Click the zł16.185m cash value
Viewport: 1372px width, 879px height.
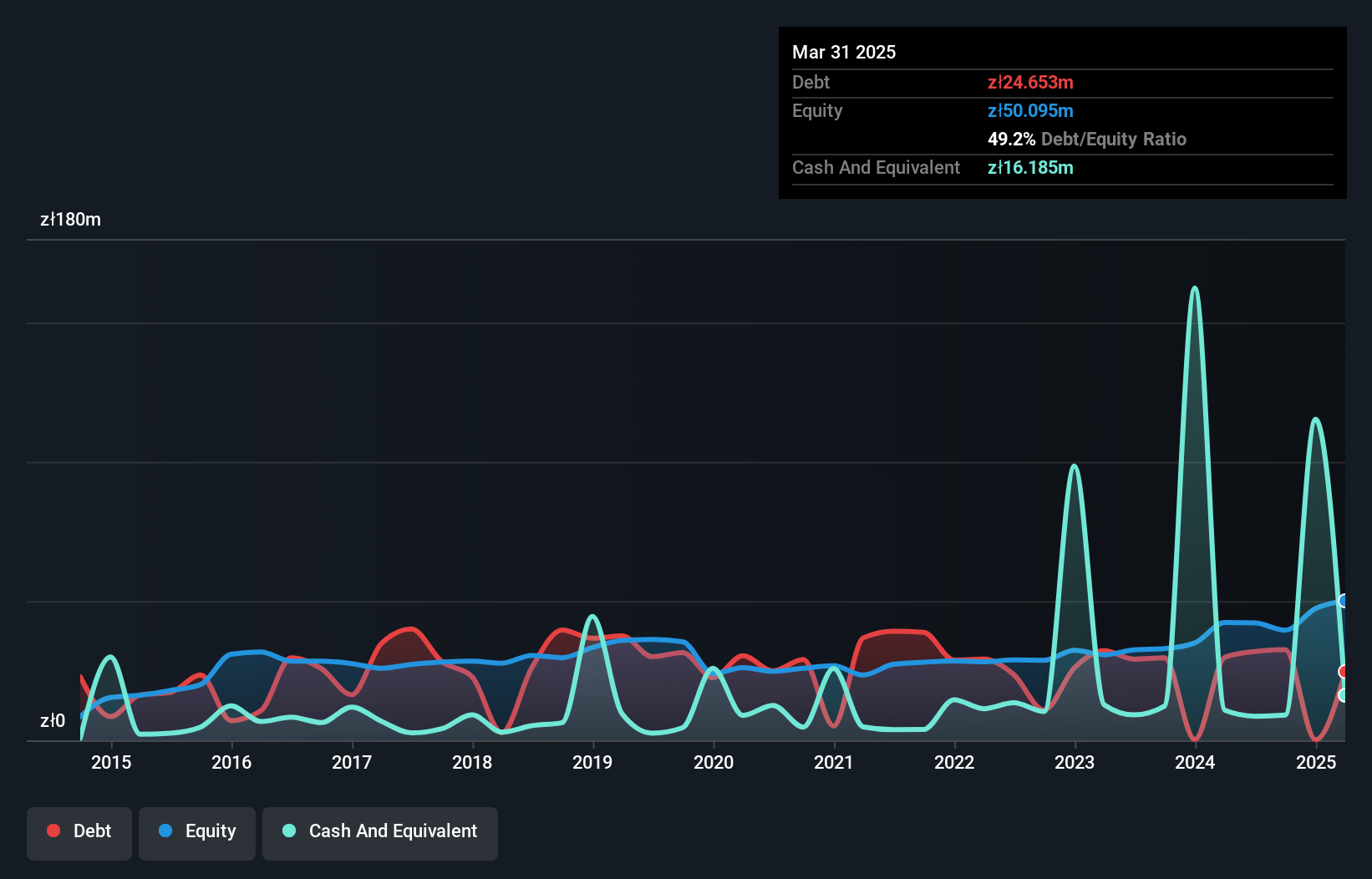pos(1030,167)
